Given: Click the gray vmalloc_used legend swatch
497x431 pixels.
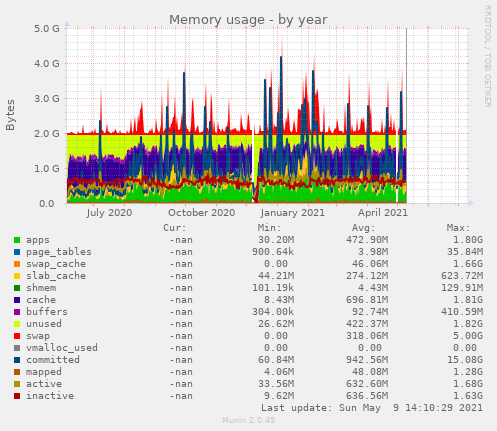Looking at the screenshot, I should pos(17,348).
